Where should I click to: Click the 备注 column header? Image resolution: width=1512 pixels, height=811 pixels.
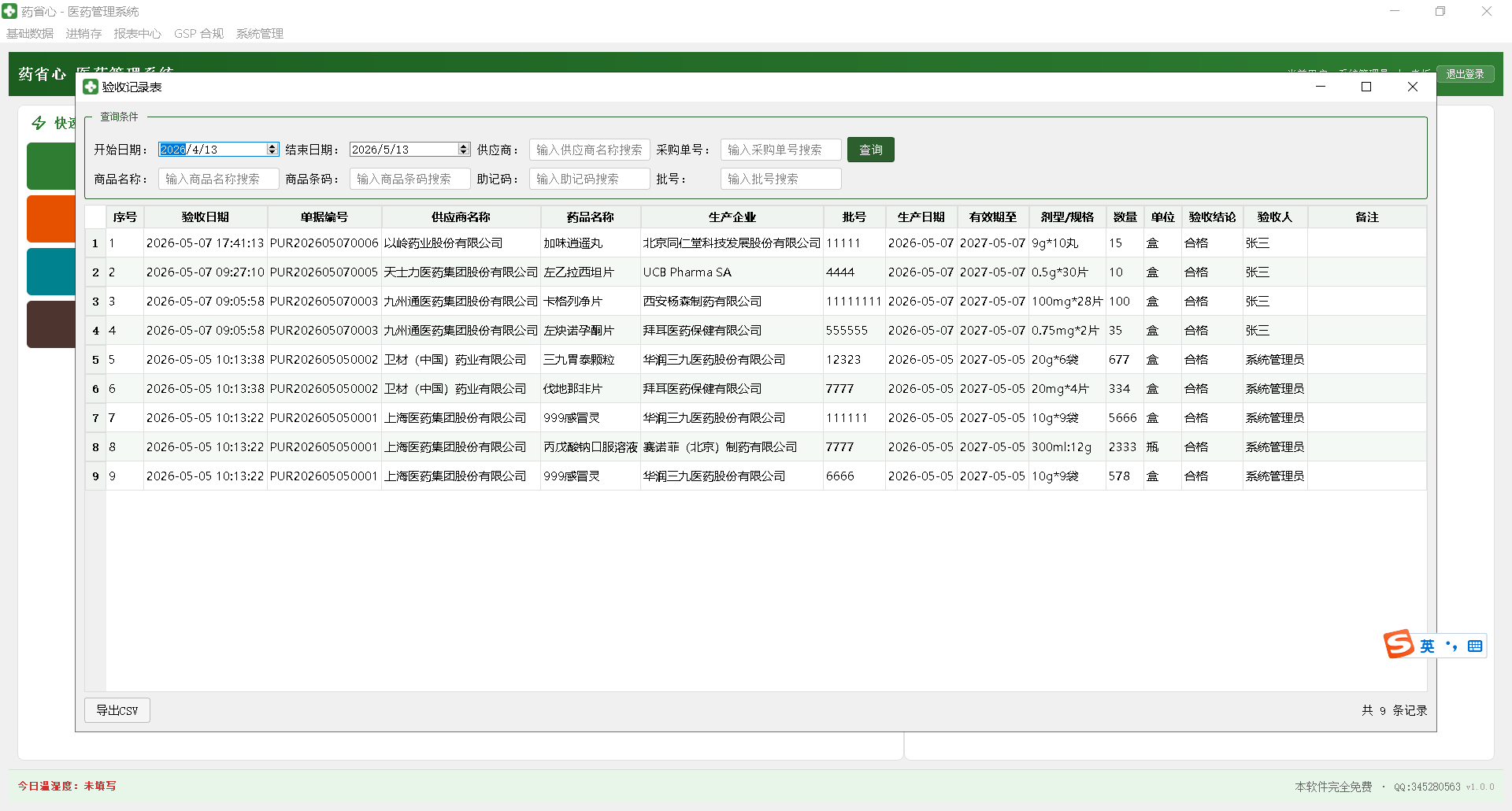click(1366, 217)
